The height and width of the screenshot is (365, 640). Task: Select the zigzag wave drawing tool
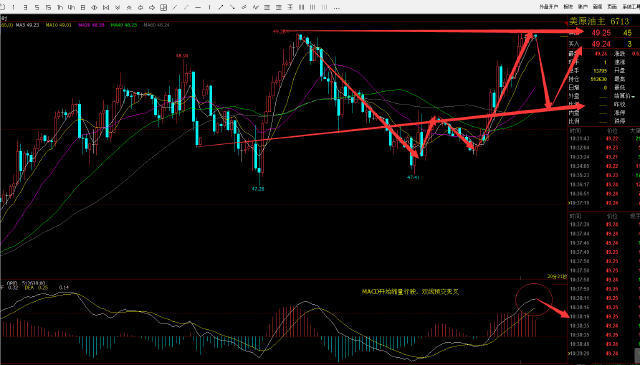click(255, 7)
